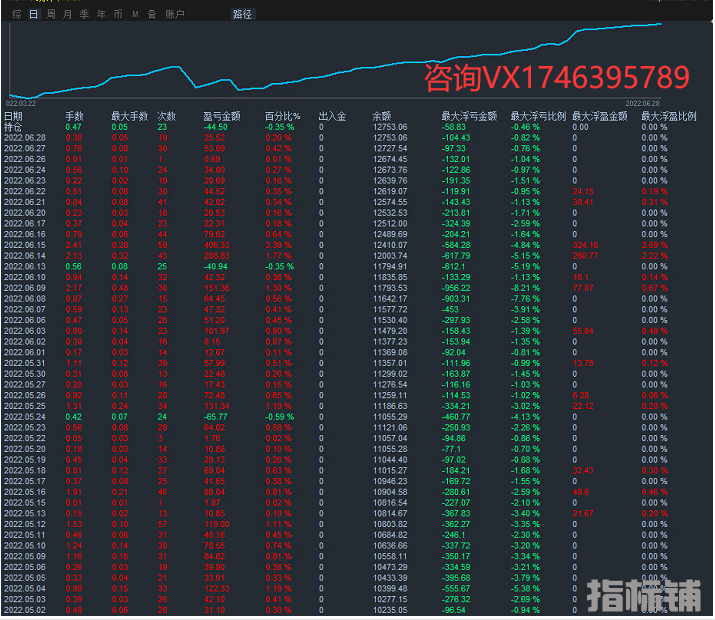This screenshot has width=715, height=620.
Task: Switch to the 综 summary tab
Action: (14, 15)
